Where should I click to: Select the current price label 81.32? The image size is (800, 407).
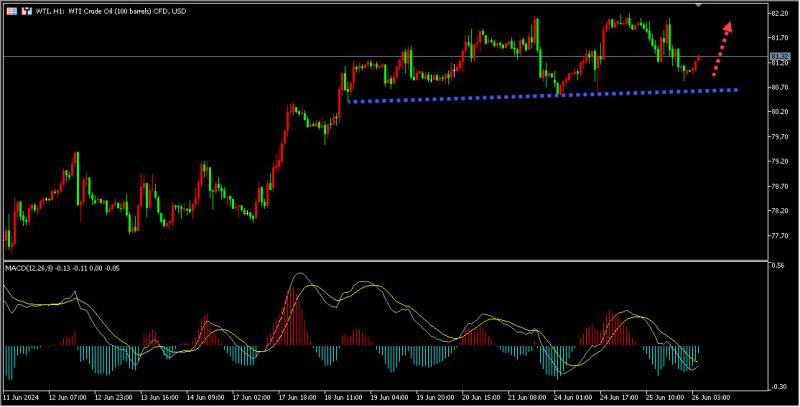point(779,56)
